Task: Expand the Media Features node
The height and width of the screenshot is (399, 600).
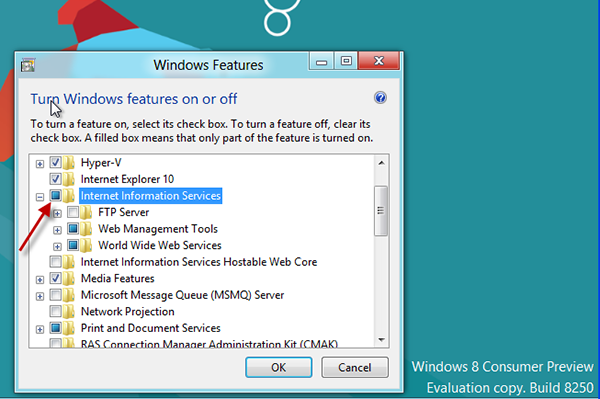Action: click(x=40, y=280)
